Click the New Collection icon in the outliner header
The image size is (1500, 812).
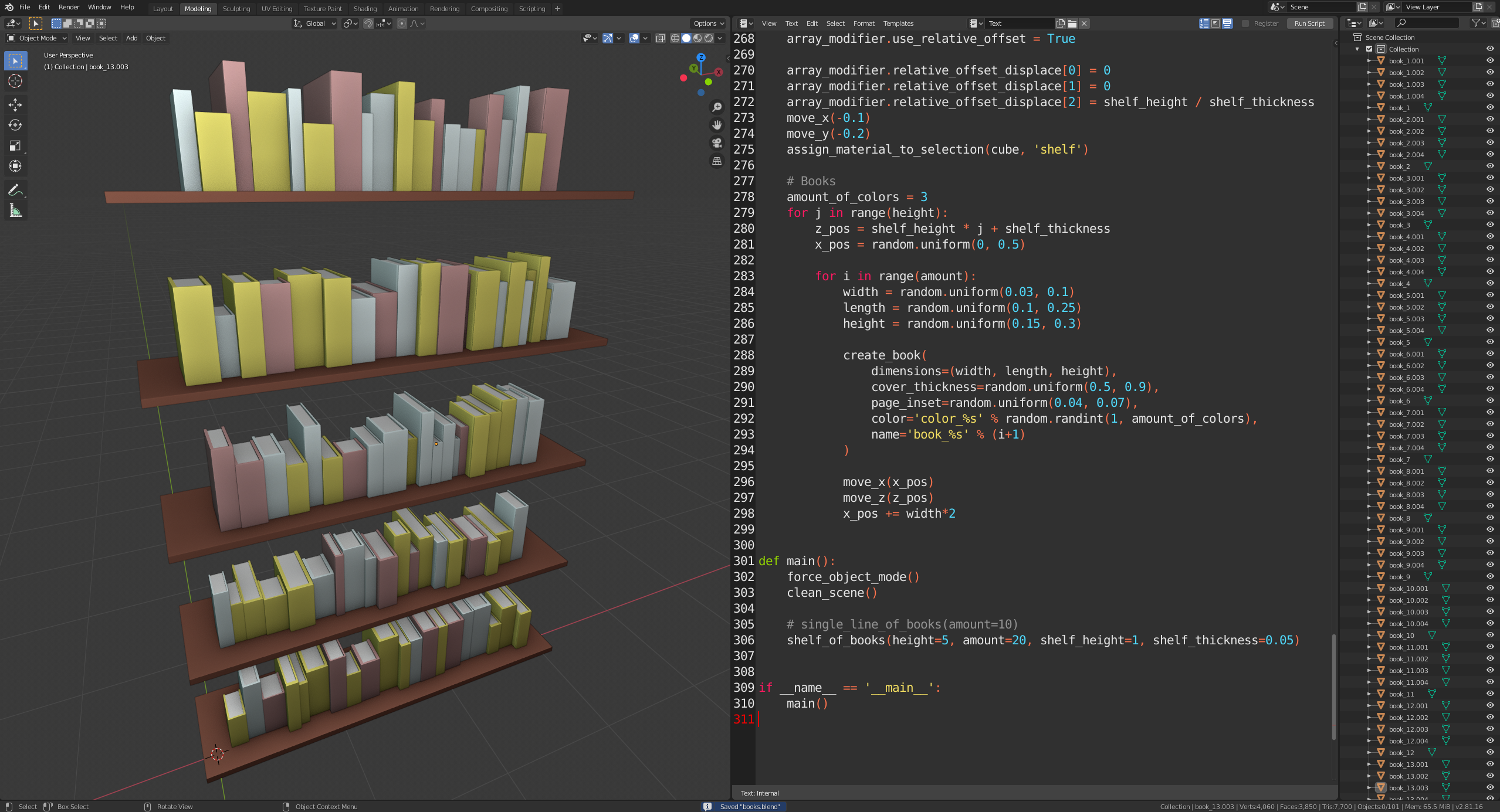(1495, 23)
